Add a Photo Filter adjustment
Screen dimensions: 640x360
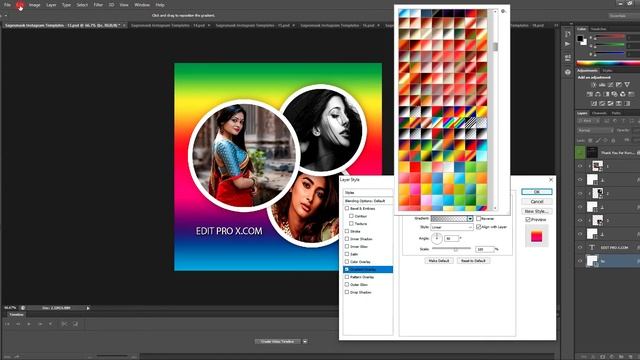614,94
